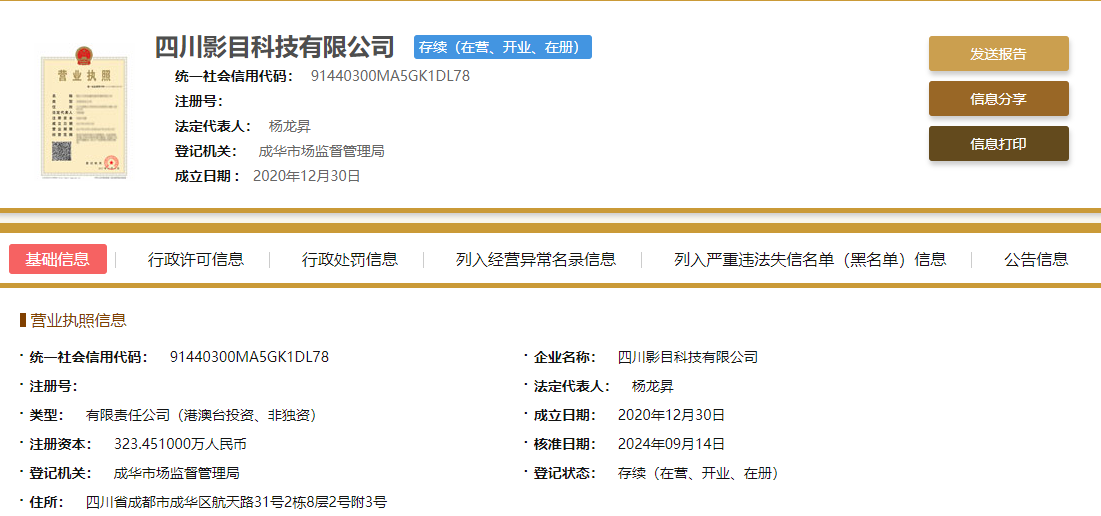
Task: Switch to the 行政许可信息 tab
Action: [196, 259]
